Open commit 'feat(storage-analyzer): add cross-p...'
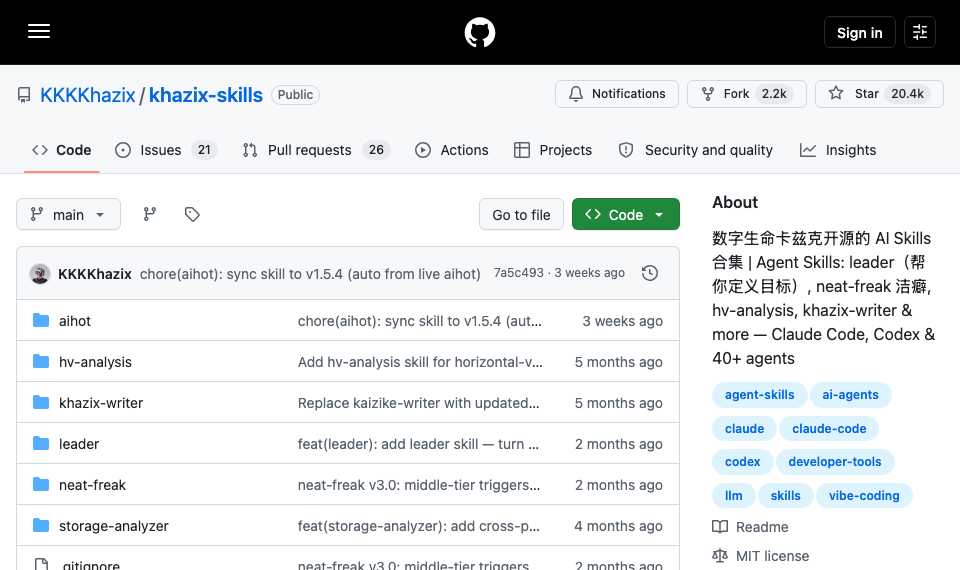The width and height of the screenshot is (960, 570). point(419,526)
